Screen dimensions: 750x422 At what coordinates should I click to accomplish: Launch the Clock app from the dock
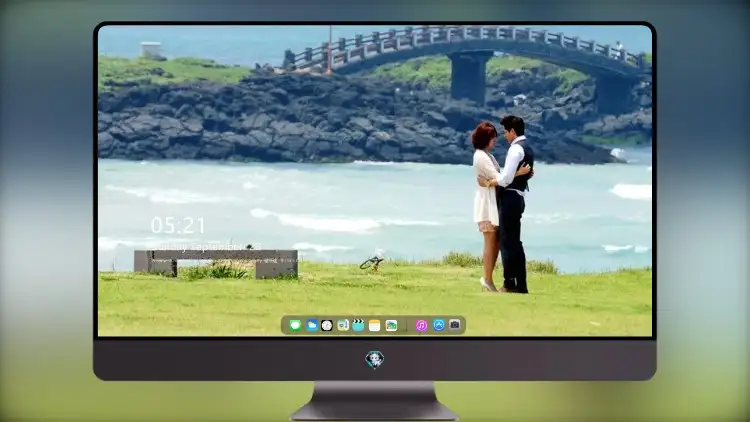[x=327, y=325]
